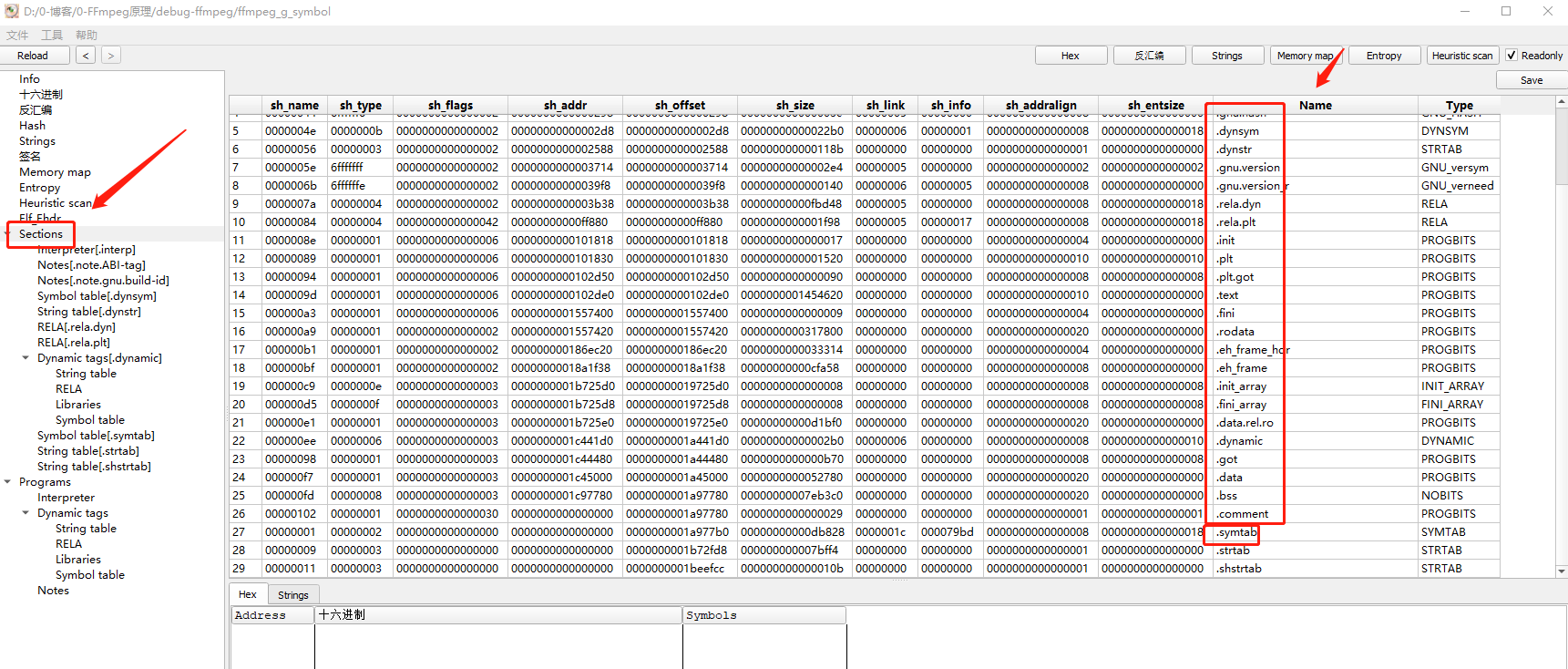Switch to the Strings bottom tab

(292, 595)
